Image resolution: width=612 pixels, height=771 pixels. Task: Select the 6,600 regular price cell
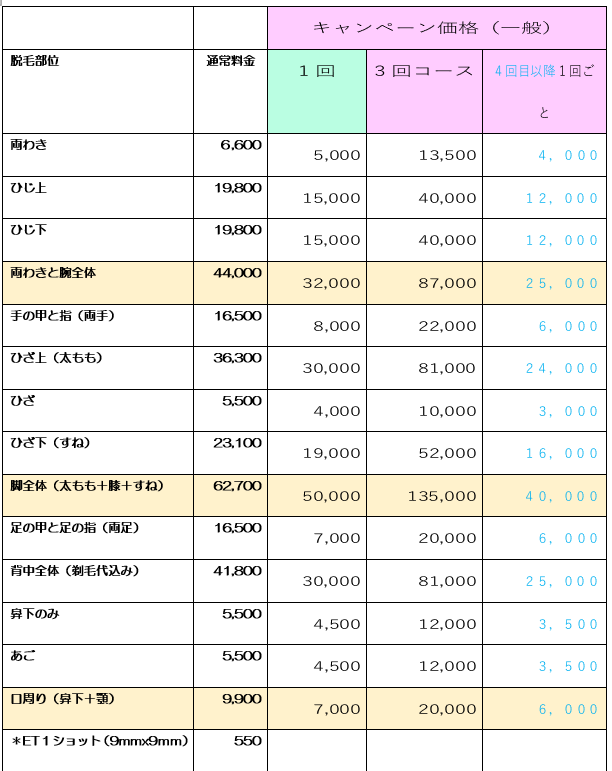[x=240, y=145]
